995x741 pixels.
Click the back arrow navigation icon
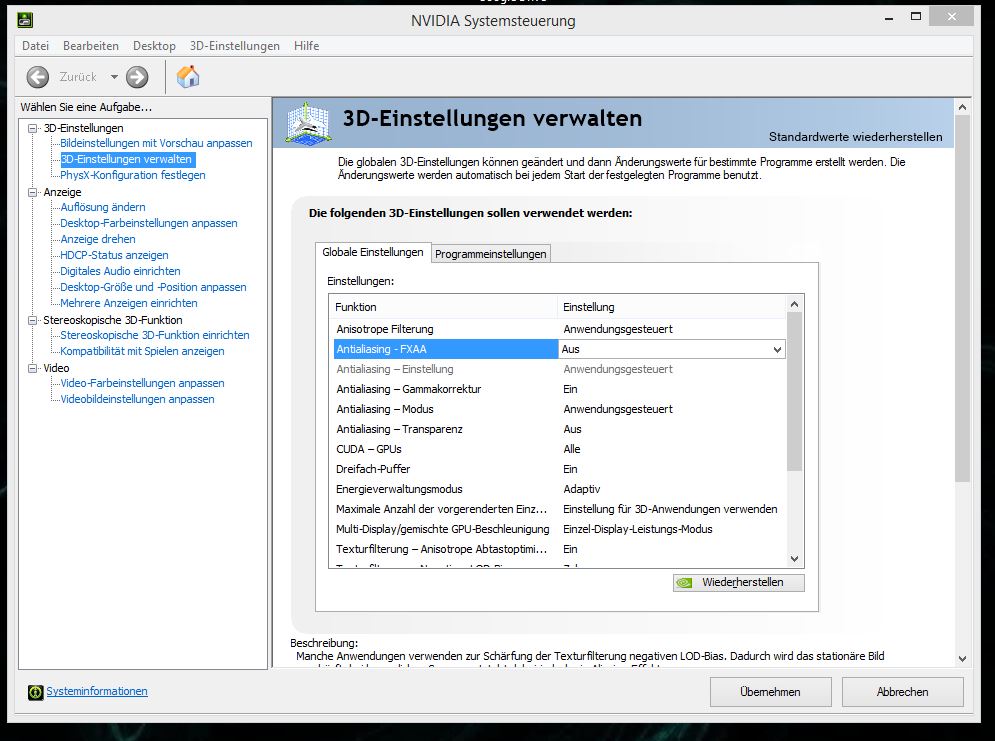point(37,77)
